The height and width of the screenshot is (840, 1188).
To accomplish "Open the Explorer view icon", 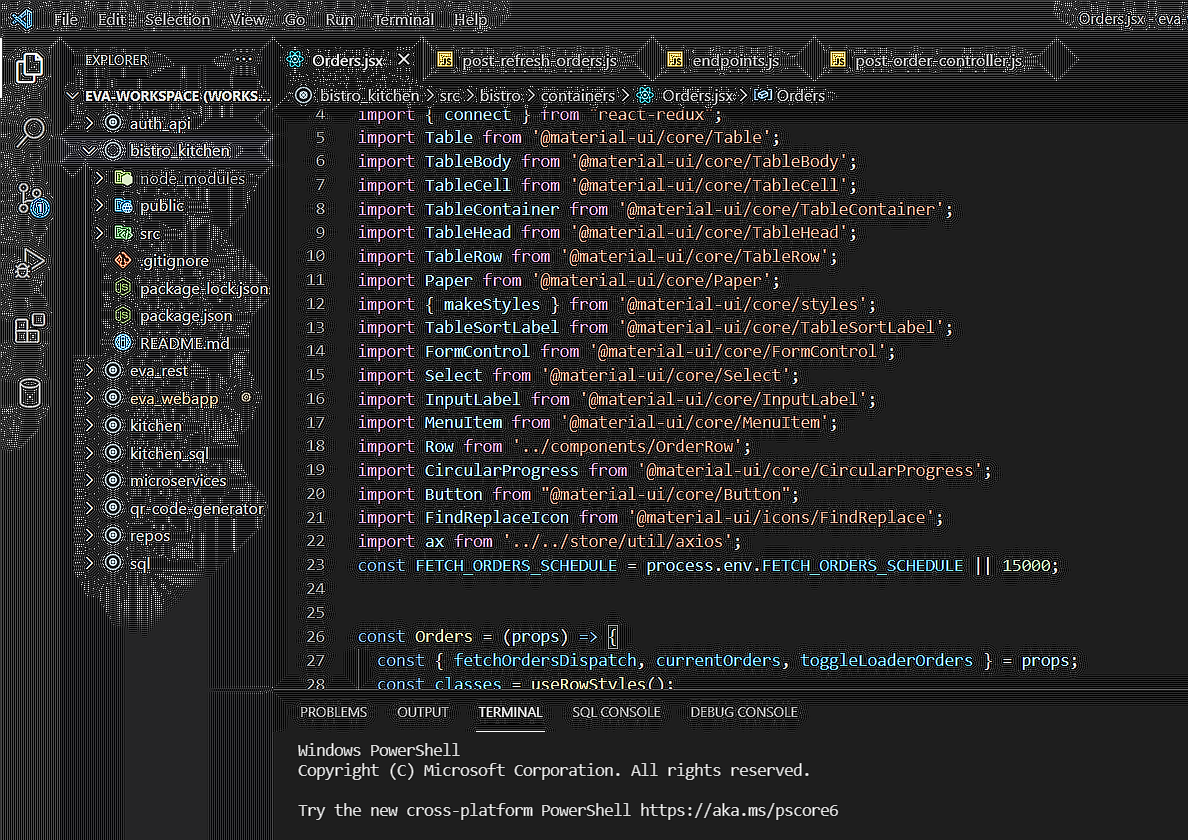I will pyautogui.click(x=29, y=69).
